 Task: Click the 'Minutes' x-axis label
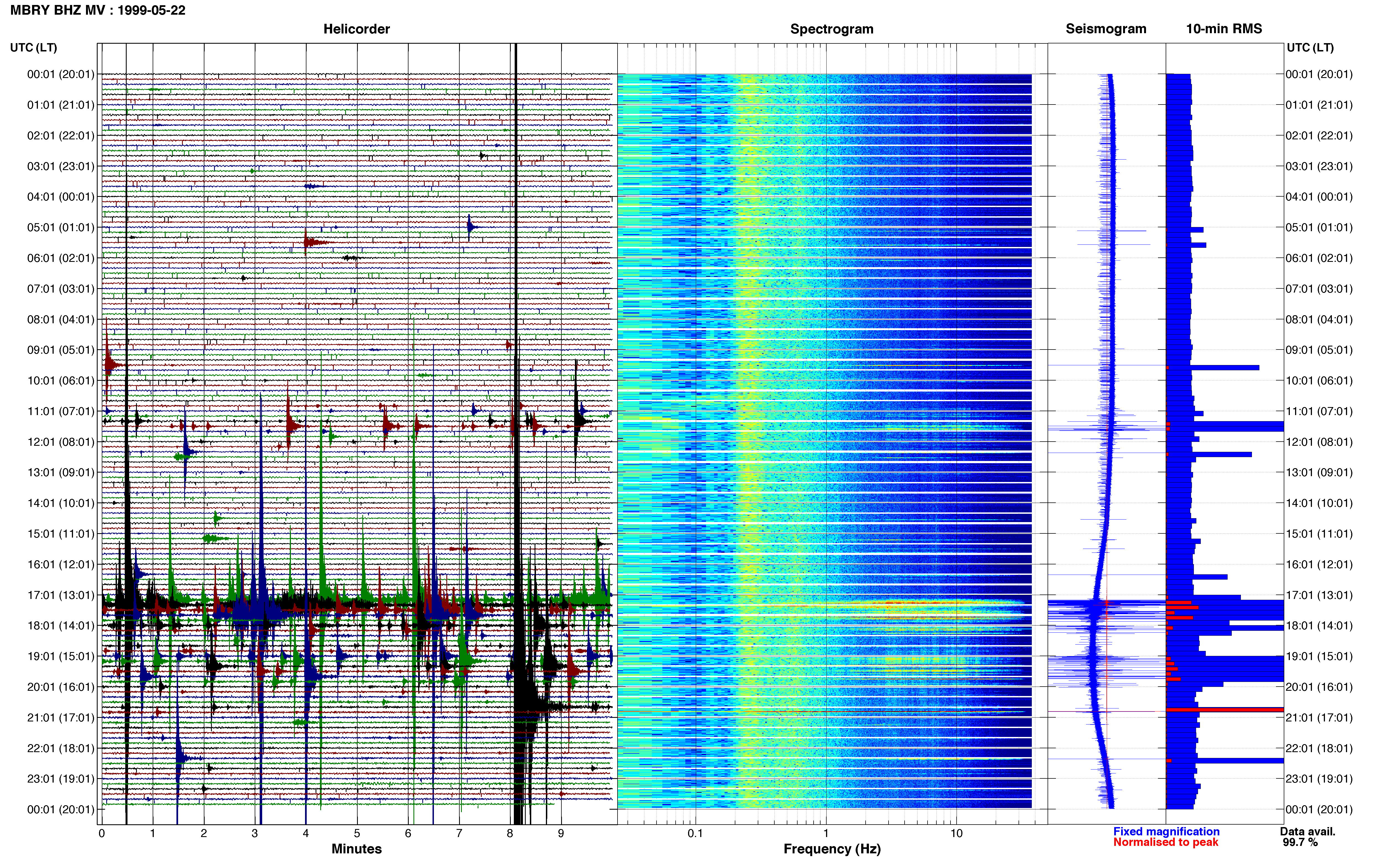pyautogui.click(x=356, y=849)
